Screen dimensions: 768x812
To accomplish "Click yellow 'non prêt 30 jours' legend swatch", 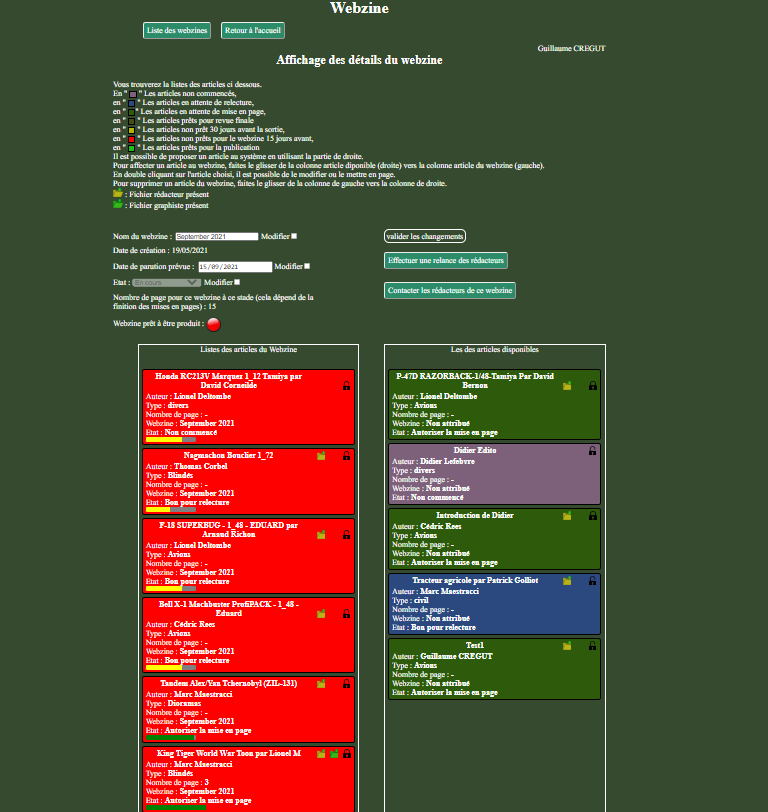I will (132, 130).
